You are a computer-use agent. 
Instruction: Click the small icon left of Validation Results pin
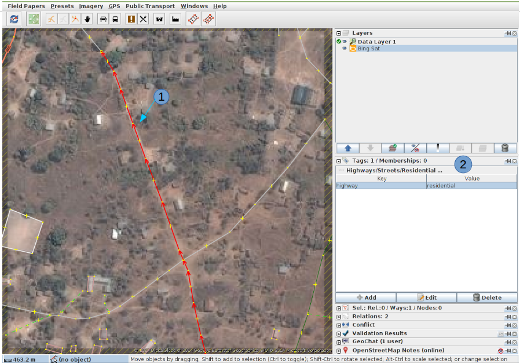[501, 334]
